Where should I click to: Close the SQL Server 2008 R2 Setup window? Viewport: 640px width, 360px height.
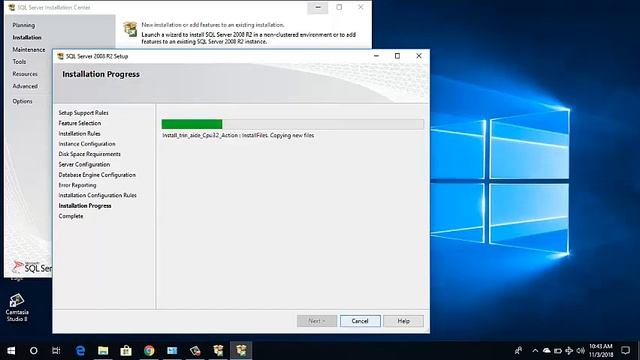(x=419, y=56)
